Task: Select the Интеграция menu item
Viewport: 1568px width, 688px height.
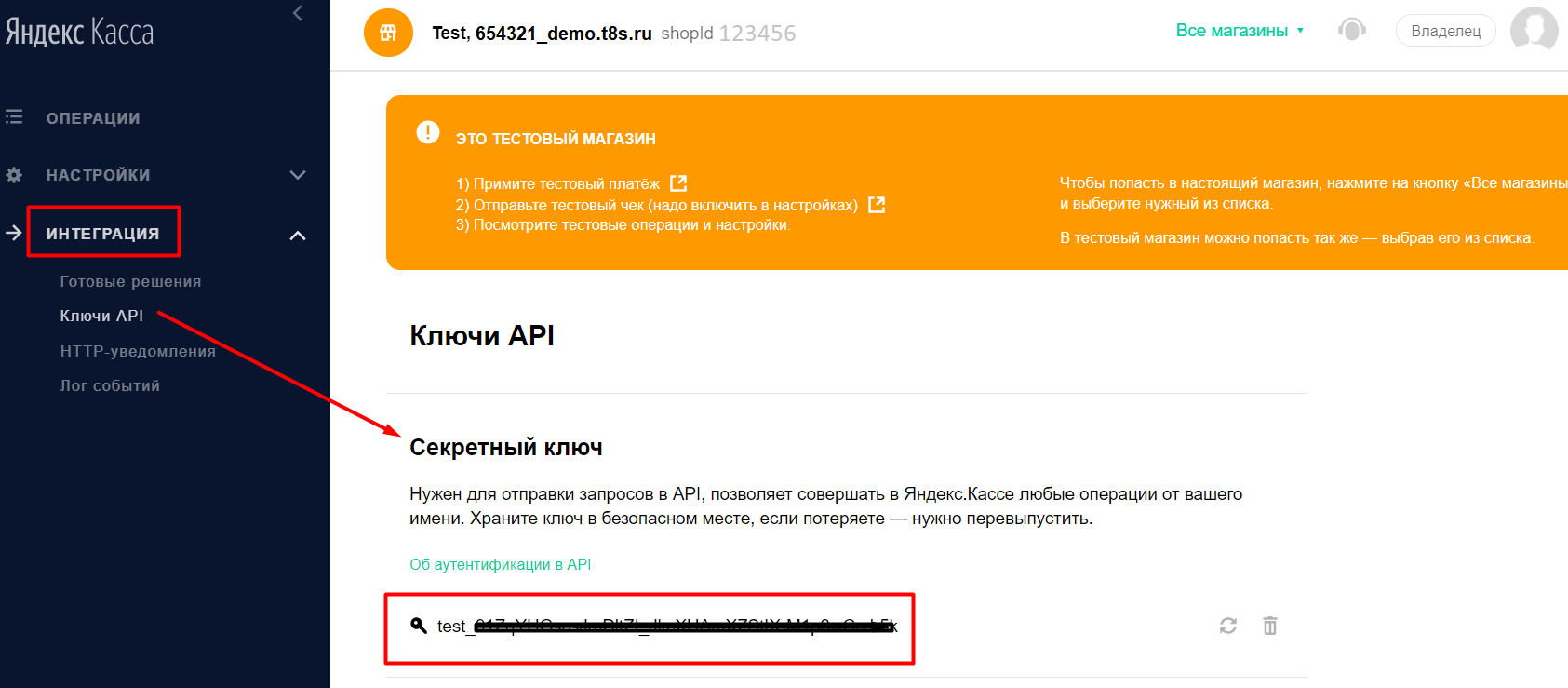Action: [x=102, y=234]
